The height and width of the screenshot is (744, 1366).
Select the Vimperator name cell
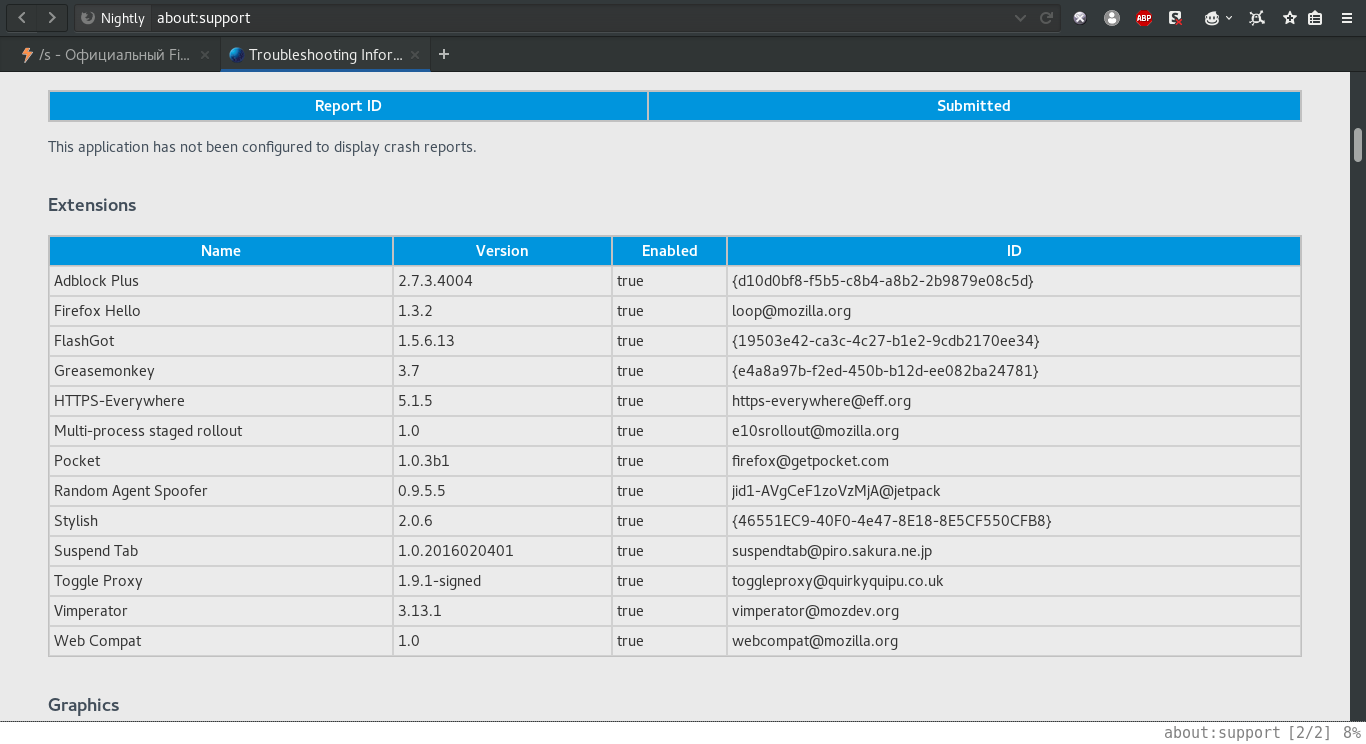(221, 611)
